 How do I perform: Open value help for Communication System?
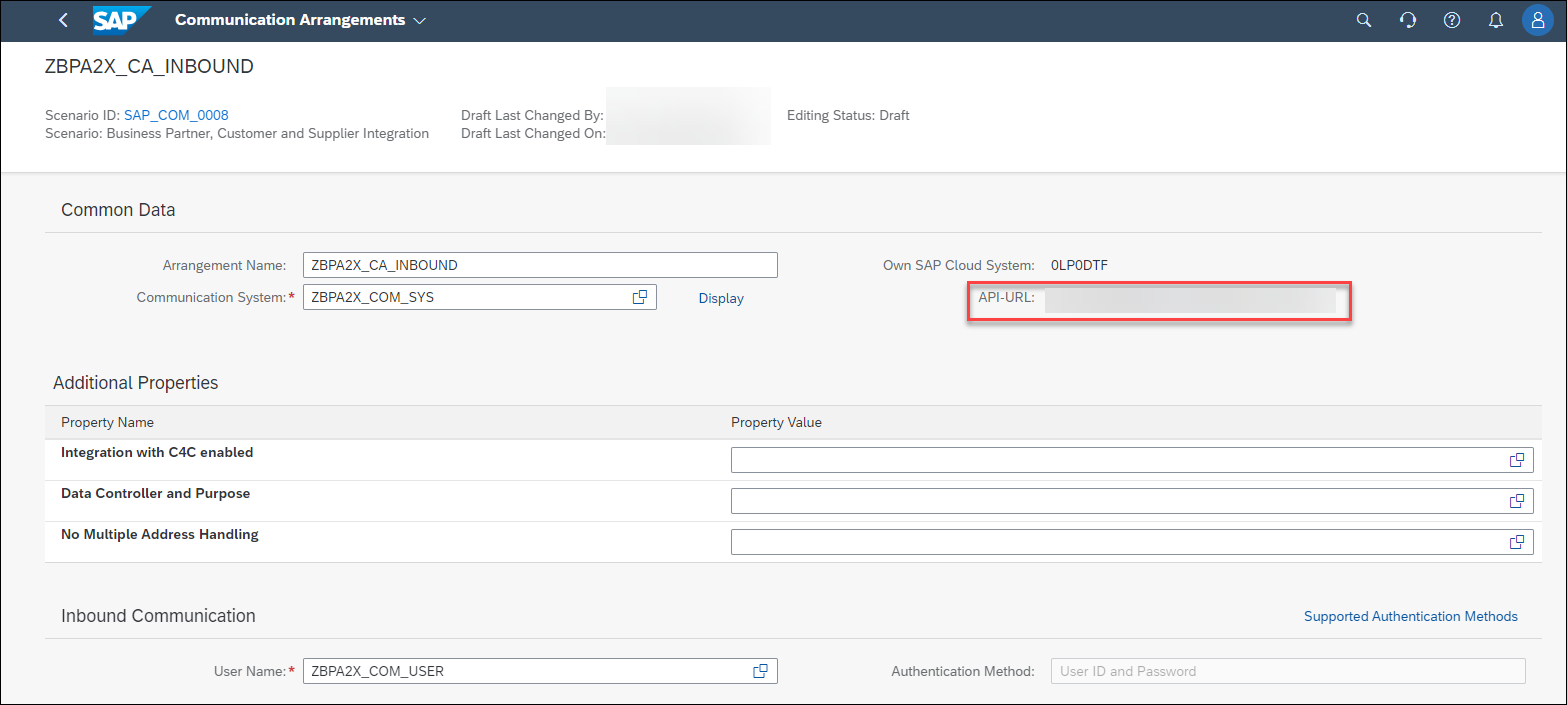(640, 297)
